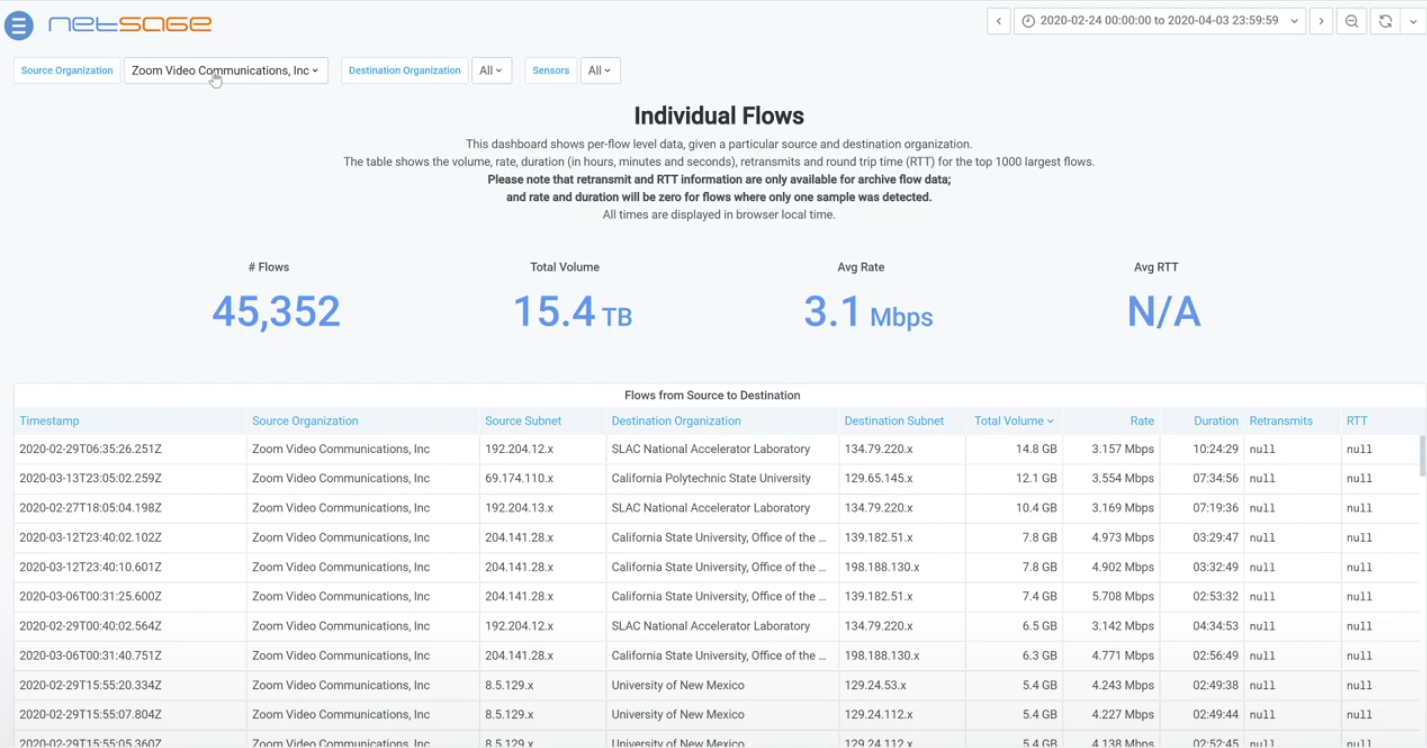The image size is (1427, 748).
Task: Select timestamp 2020-03-13T23:05:02.259Z
Action: (x=90, y=478)
